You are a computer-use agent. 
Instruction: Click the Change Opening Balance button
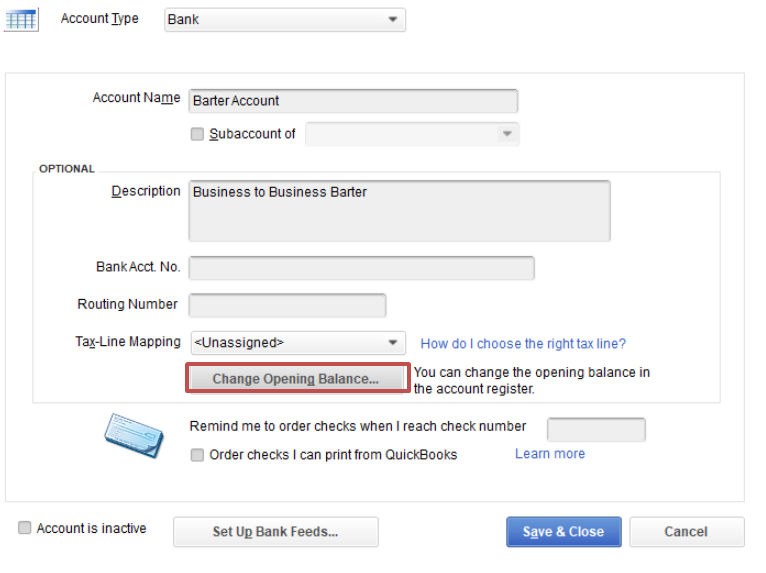click(x=296, y=379)
